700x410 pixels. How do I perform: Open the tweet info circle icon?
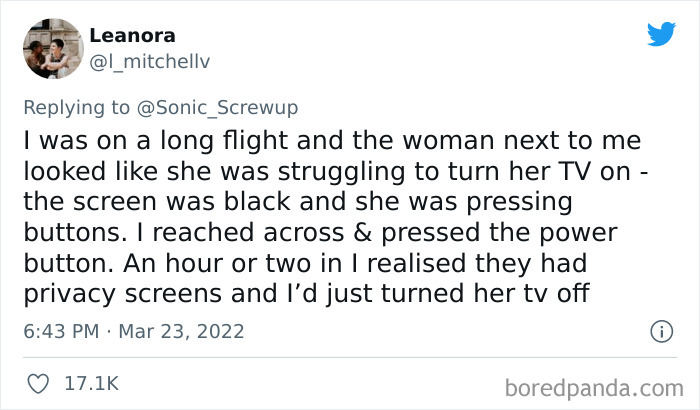(x=659, y=330)
